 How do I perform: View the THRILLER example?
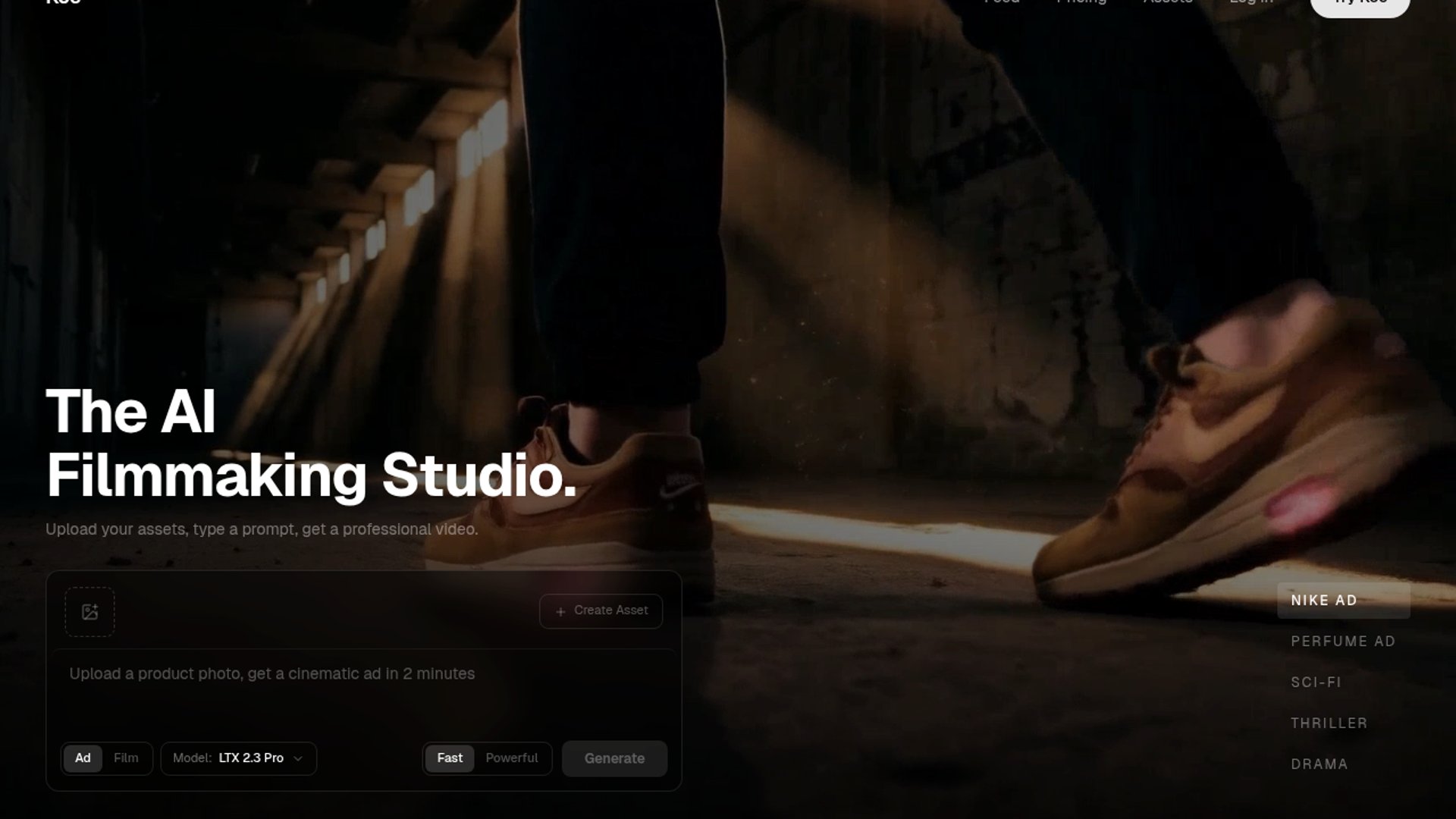pos(1329,723)
